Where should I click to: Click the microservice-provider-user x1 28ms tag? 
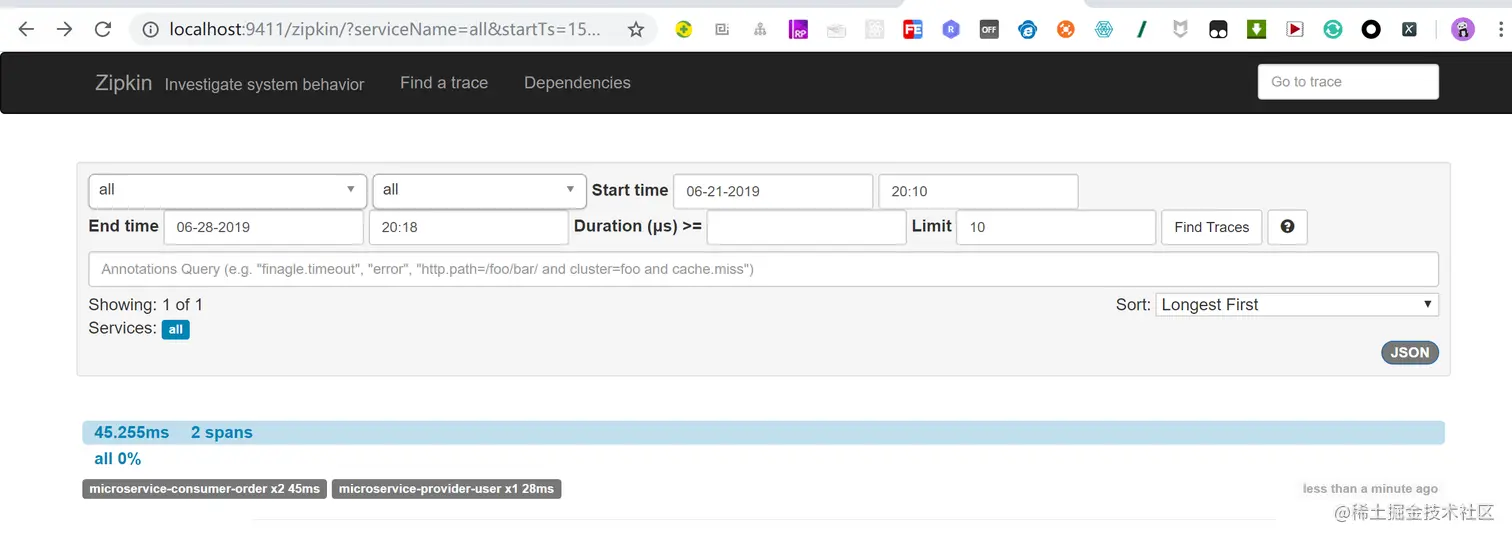446,489
